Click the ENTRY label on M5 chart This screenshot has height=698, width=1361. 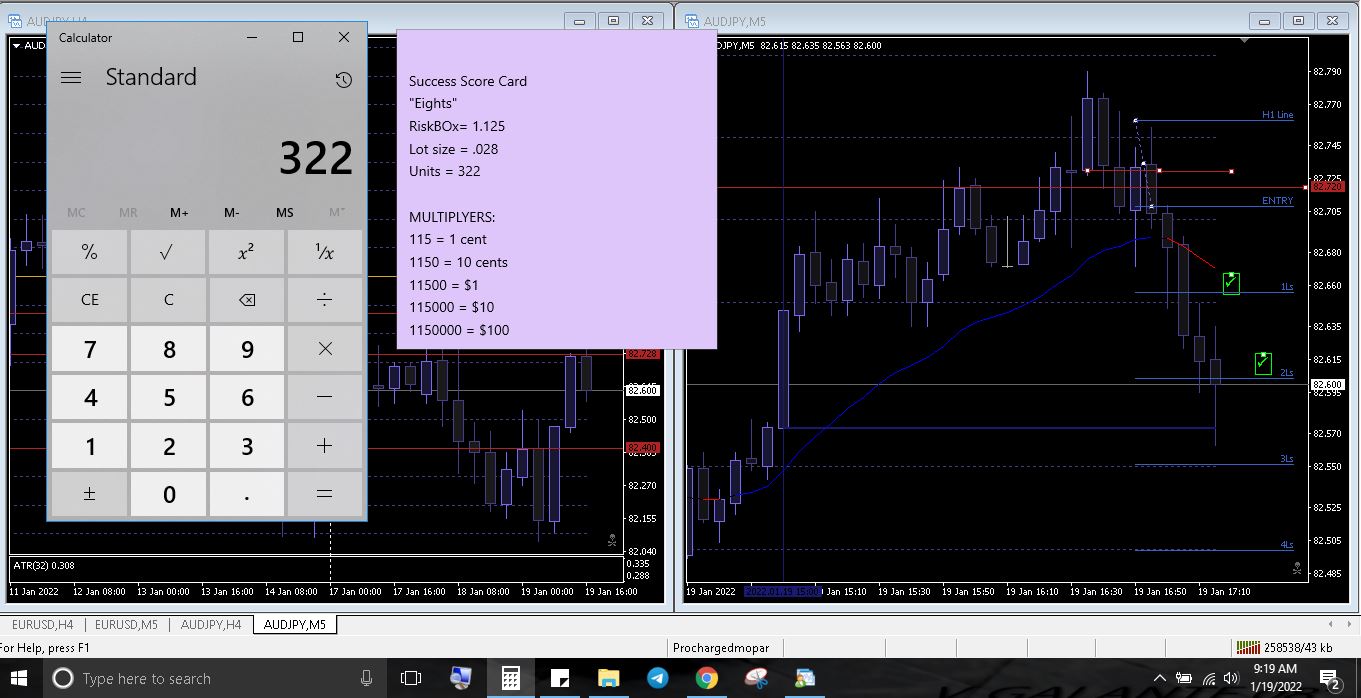click(x=1277, y=201)
